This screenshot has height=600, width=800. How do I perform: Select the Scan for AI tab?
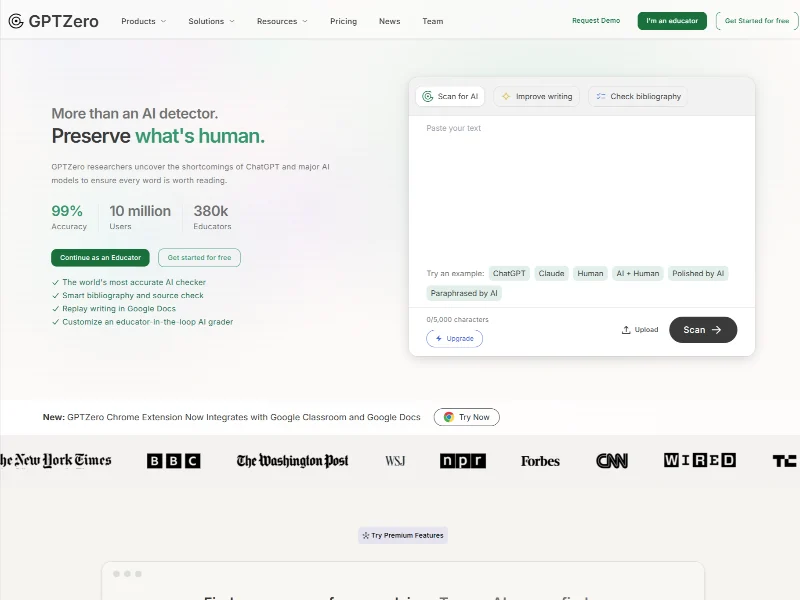pyautogui.click(x=450, y=96)
